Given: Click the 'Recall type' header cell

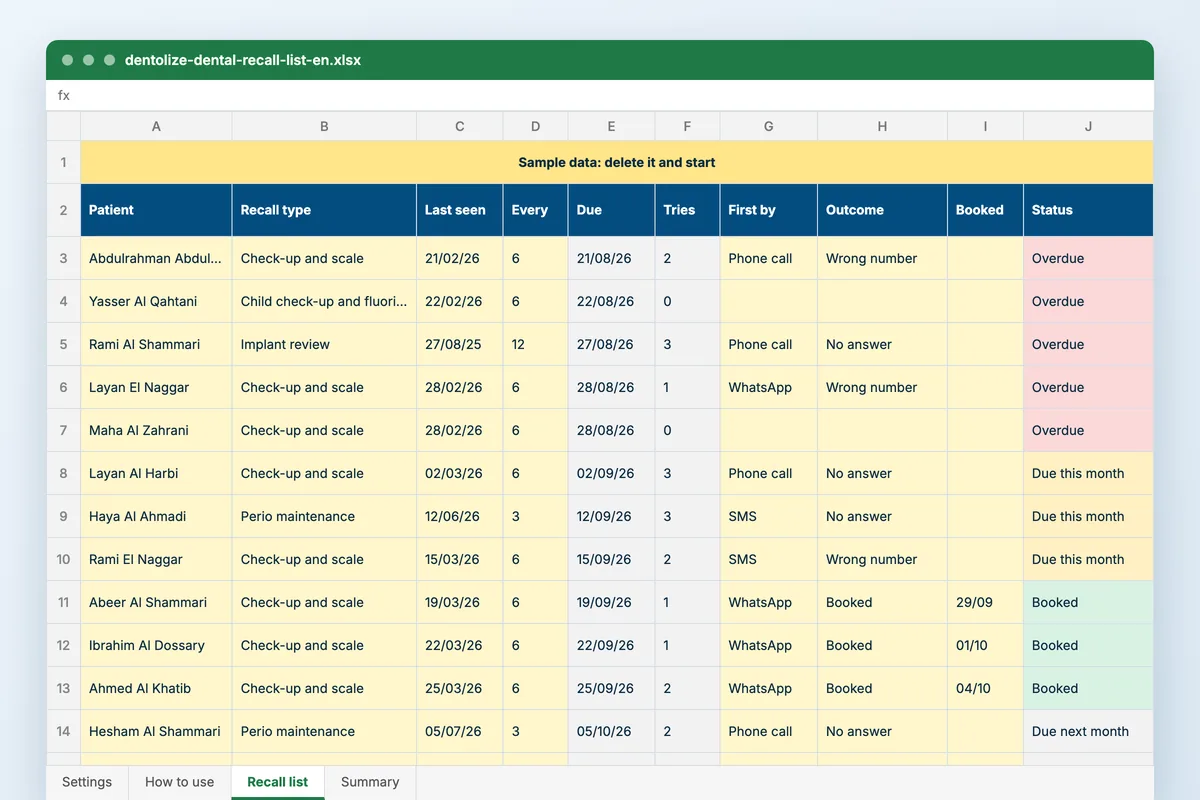Looking at the screenshot, I should 324,210.
